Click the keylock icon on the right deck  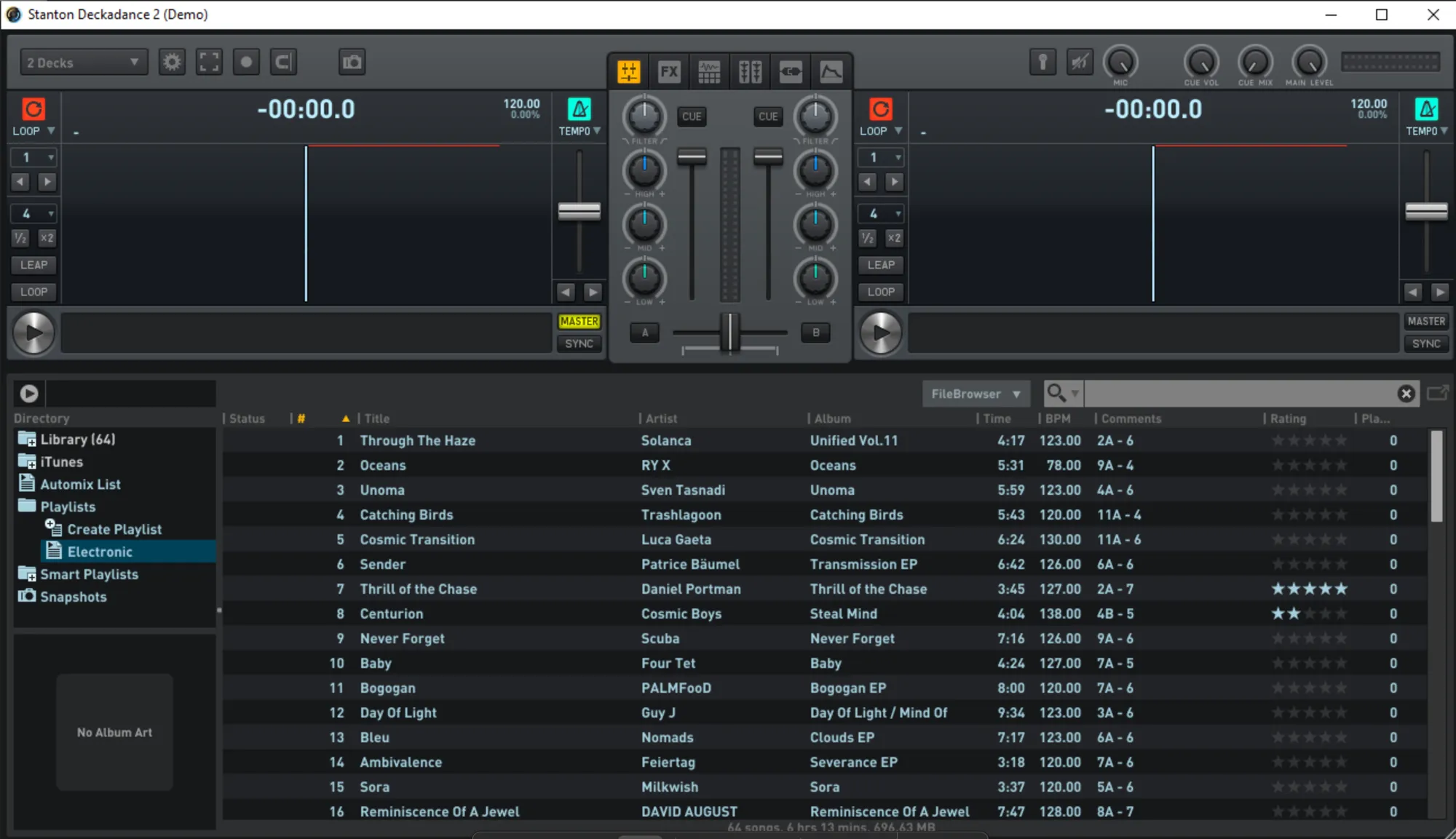tap(1426, 110)
